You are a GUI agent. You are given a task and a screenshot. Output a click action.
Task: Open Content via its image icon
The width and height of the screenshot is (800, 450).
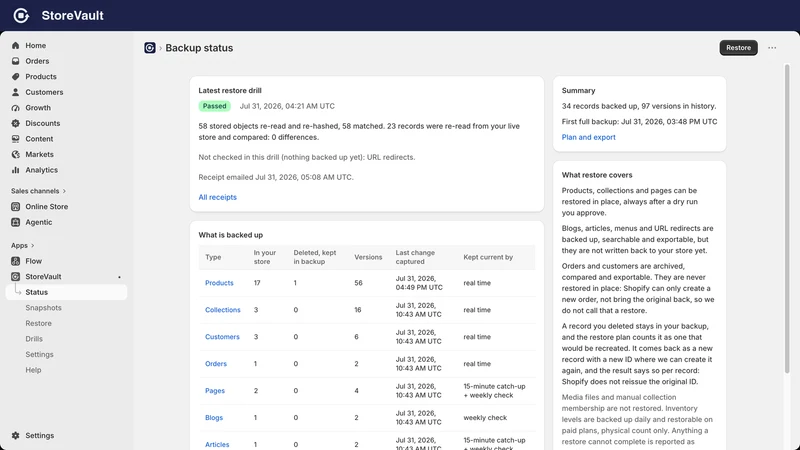[15, 139]
